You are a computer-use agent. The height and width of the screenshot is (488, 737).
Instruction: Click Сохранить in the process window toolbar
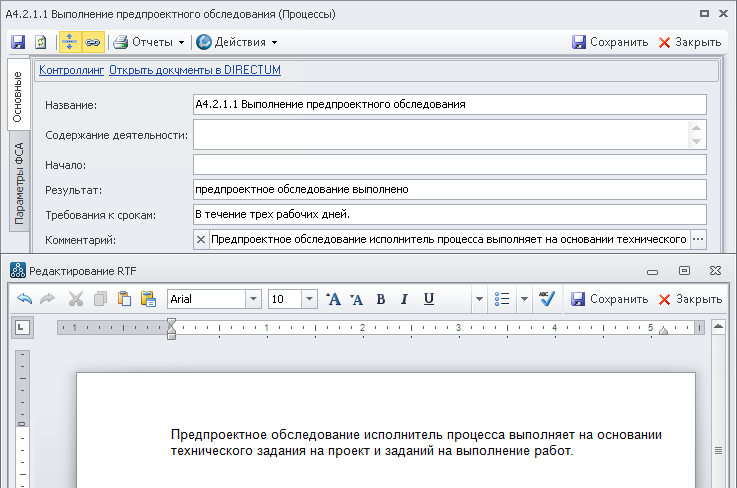(x=610, y=42)
